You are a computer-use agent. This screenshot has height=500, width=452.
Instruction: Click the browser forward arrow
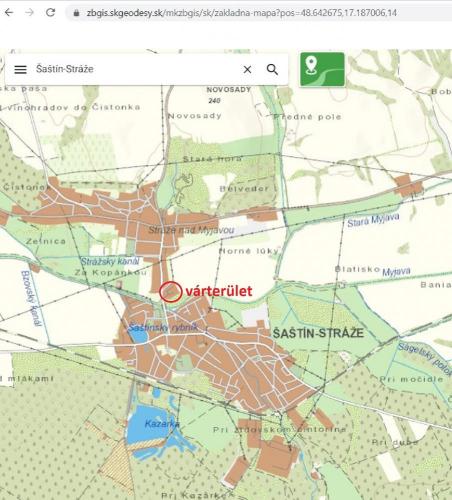[30, 13]
